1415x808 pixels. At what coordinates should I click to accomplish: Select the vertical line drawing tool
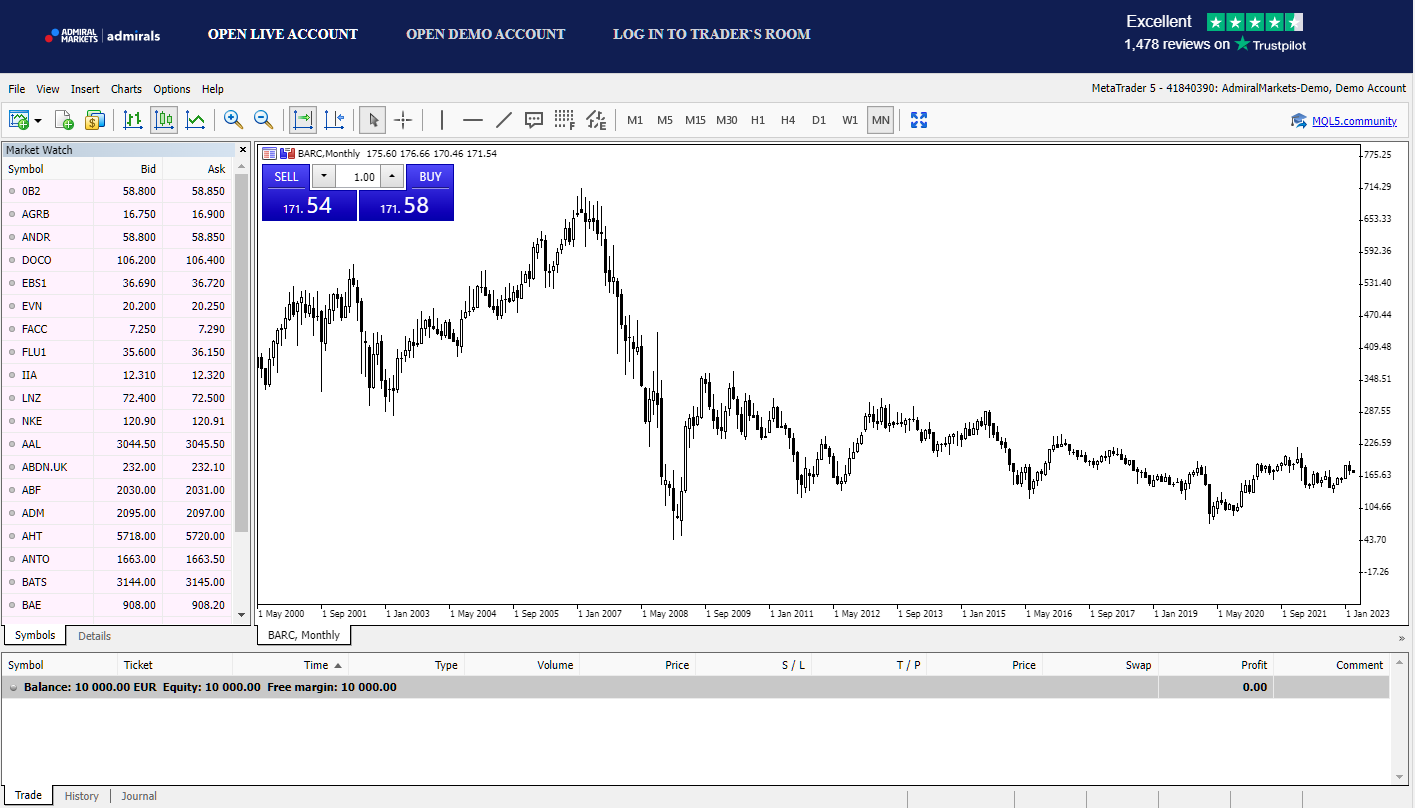coord(442,120)
